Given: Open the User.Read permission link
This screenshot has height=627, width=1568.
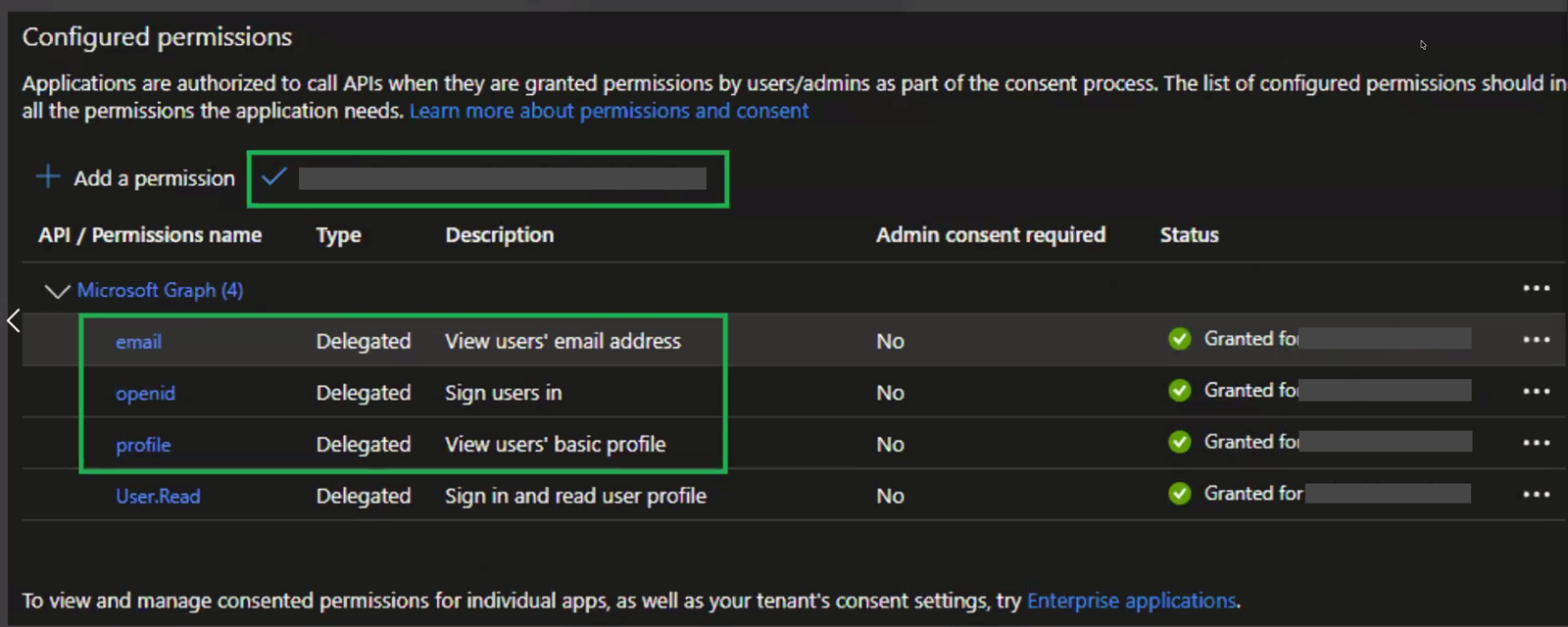Looking at the screenshot, I should coord(158,496).
